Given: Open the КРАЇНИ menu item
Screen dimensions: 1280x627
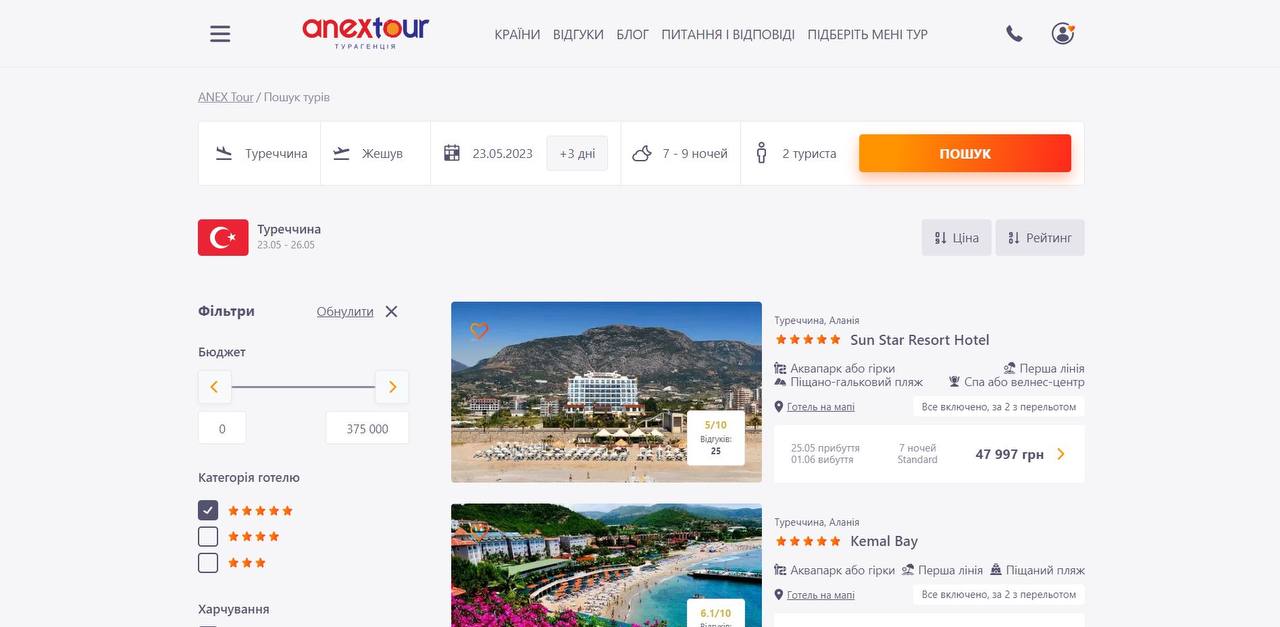Looking at the screenshot, I should point(517,34).
